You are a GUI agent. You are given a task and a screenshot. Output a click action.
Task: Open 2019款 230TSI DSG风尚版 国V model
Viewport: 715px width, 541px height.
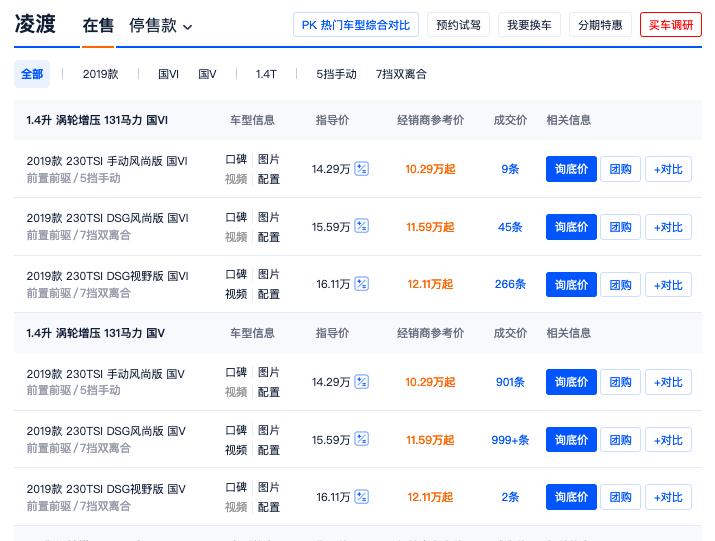(x=106, y=431)
